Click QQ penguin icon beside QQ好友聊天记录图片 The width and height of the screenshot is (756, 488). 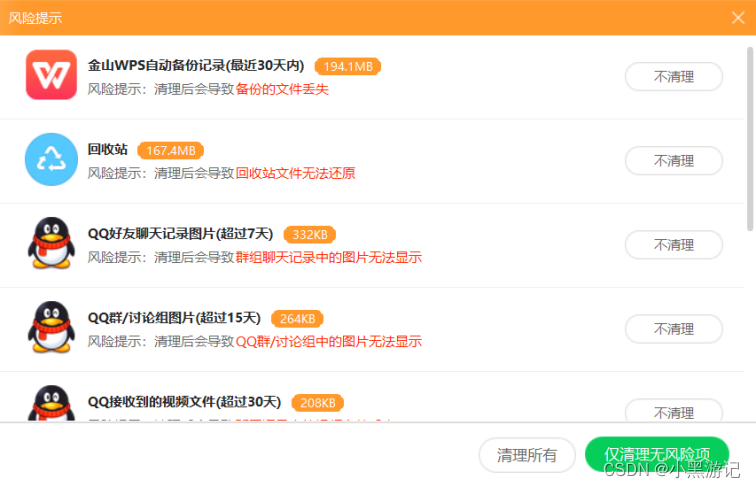click(51, 243)
